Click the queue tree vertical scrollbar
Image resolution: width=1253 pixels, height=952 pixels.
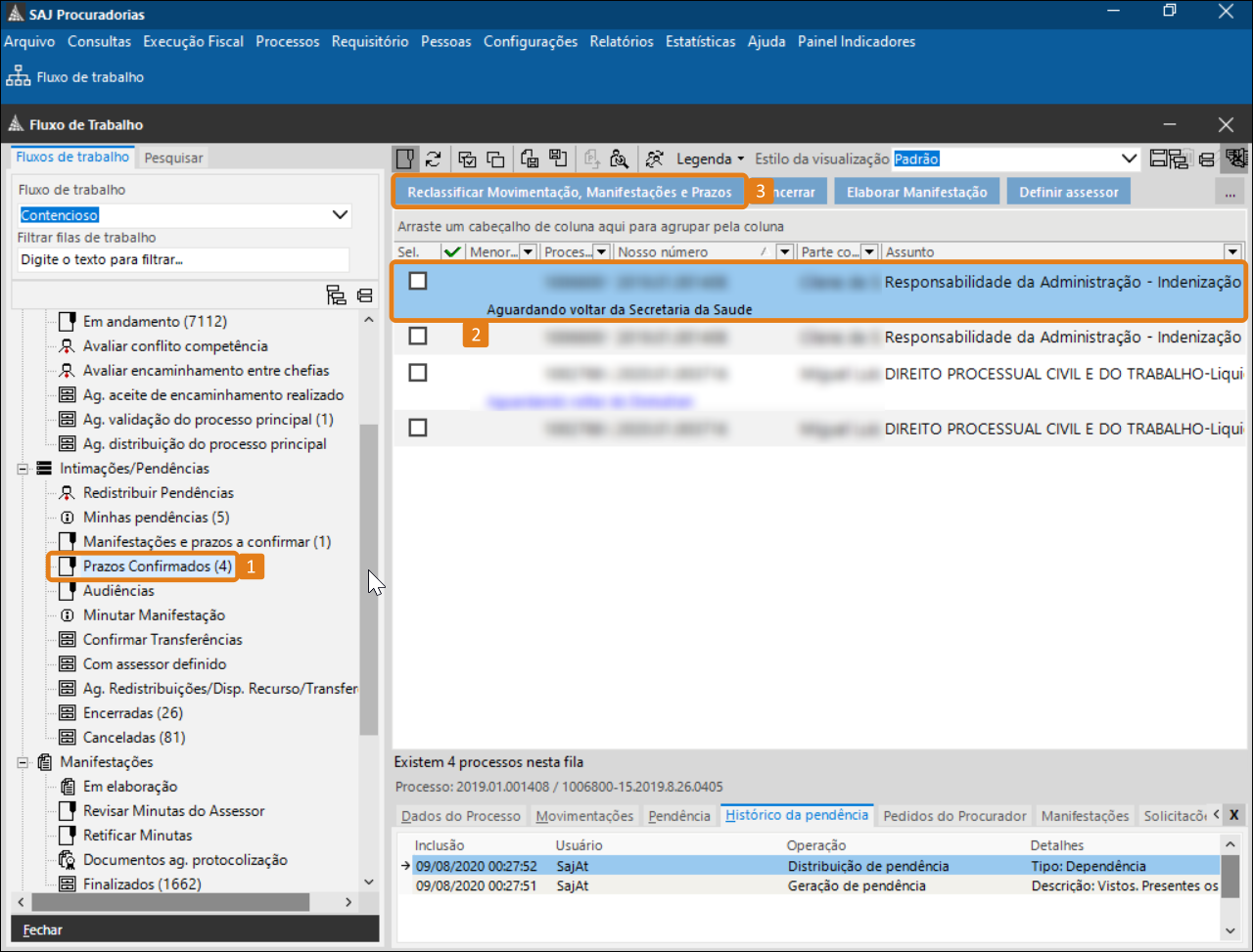[368, 580]
